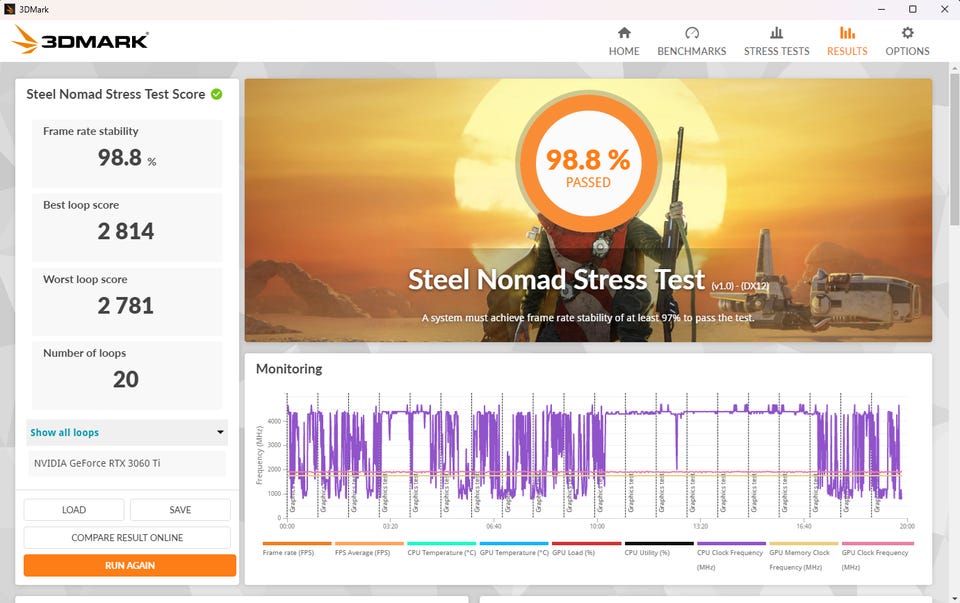Click the SAVE button
The height and width of the screenshot is (603, 960).
tap(180, 510)
